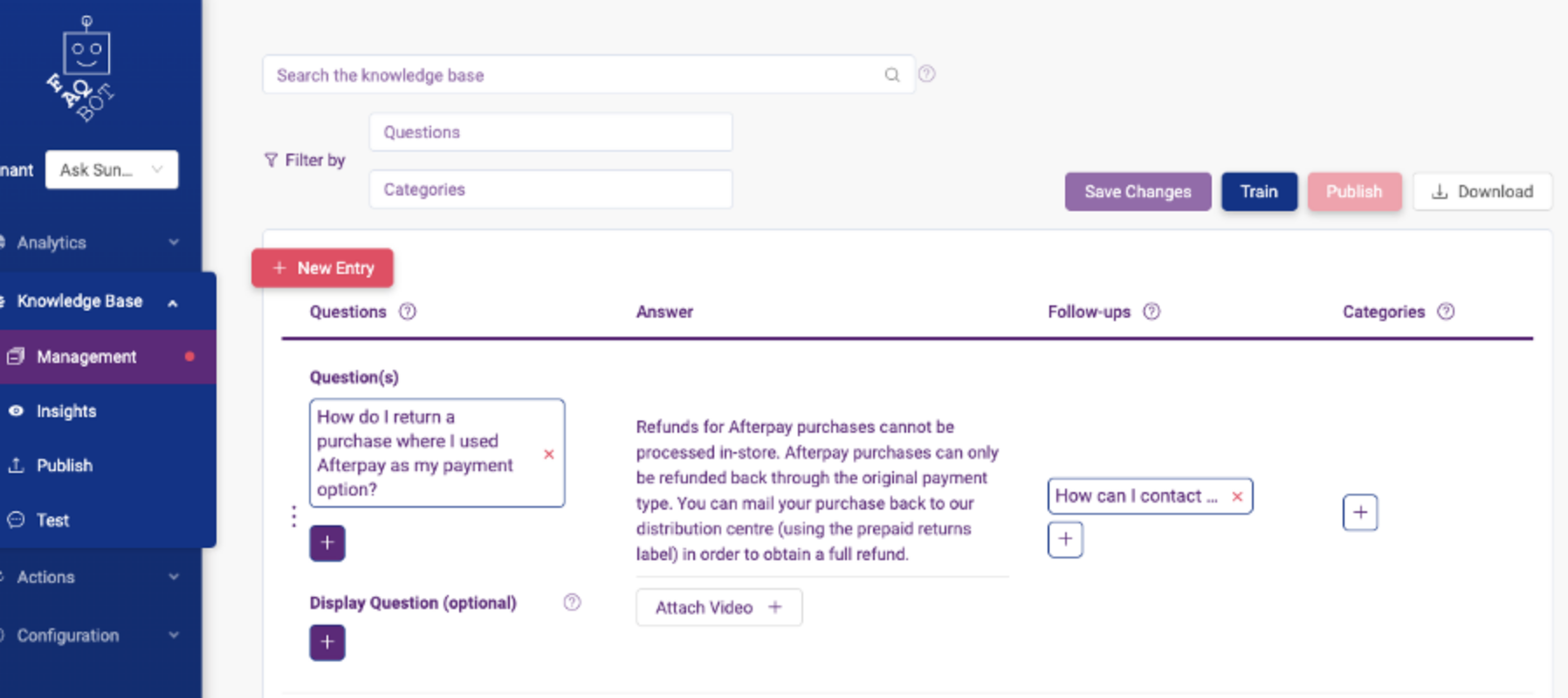Click the search magnifier icon

[x=891, y=75]
